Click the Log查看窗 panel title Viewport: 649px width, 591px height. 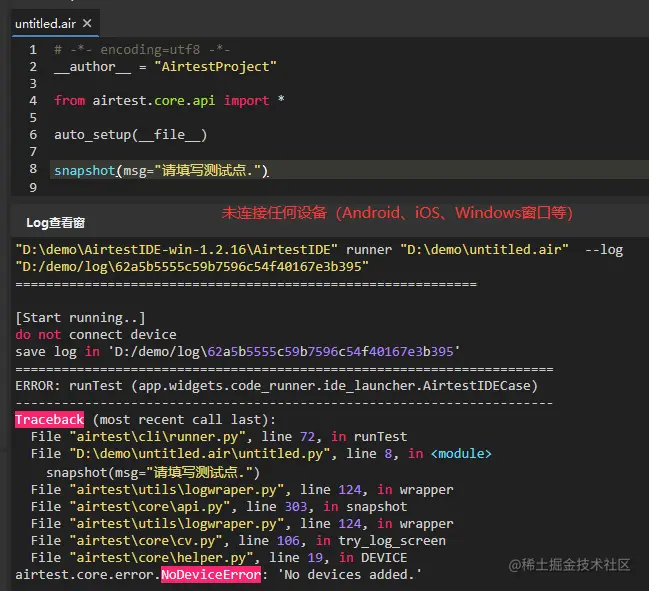click(x=55, y=223)
